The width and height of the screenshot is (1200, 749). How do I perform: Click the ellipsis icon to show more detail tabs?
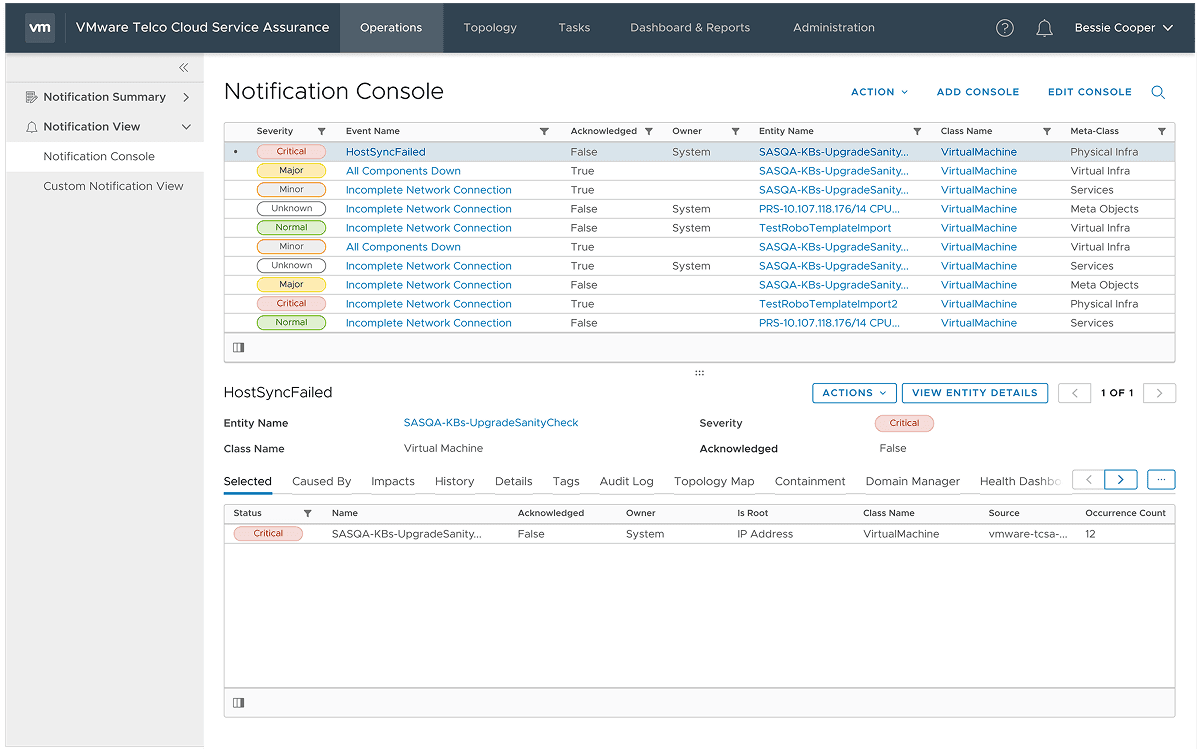[1160, 479]
